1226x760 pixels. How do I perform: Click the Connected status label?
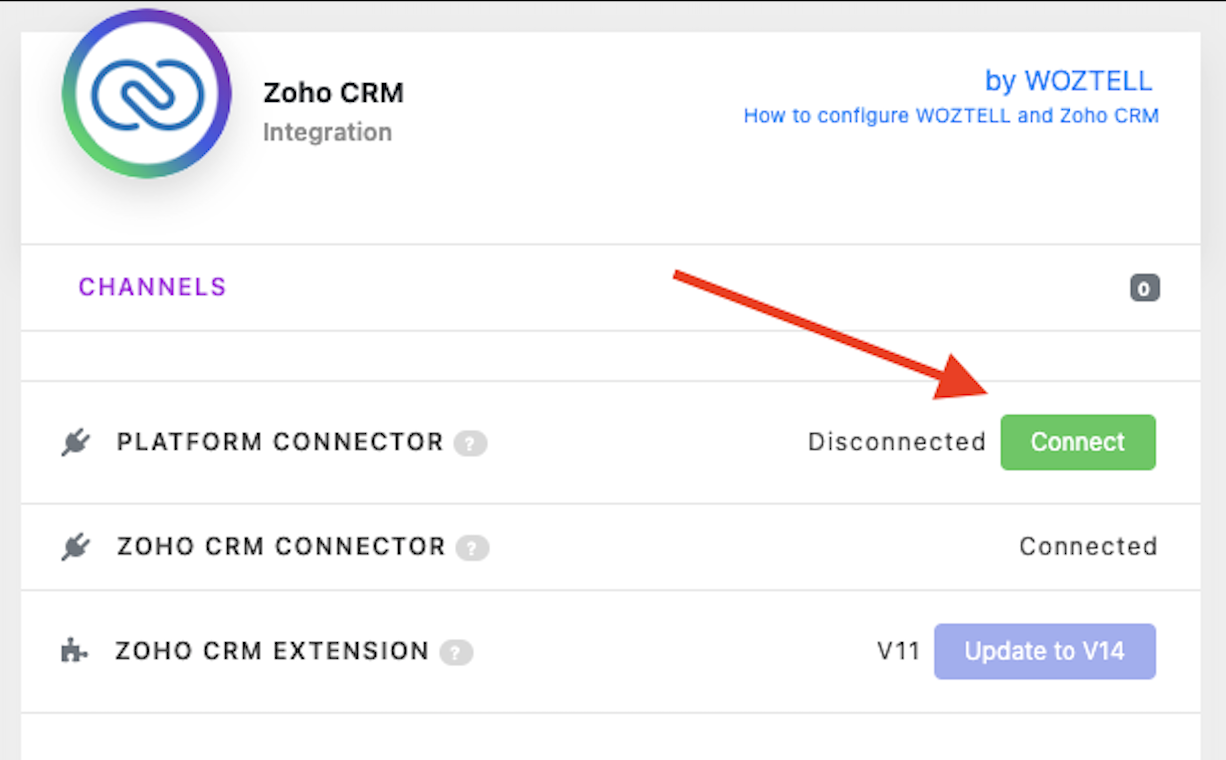pyautogui.click(x=1088, y=547)
